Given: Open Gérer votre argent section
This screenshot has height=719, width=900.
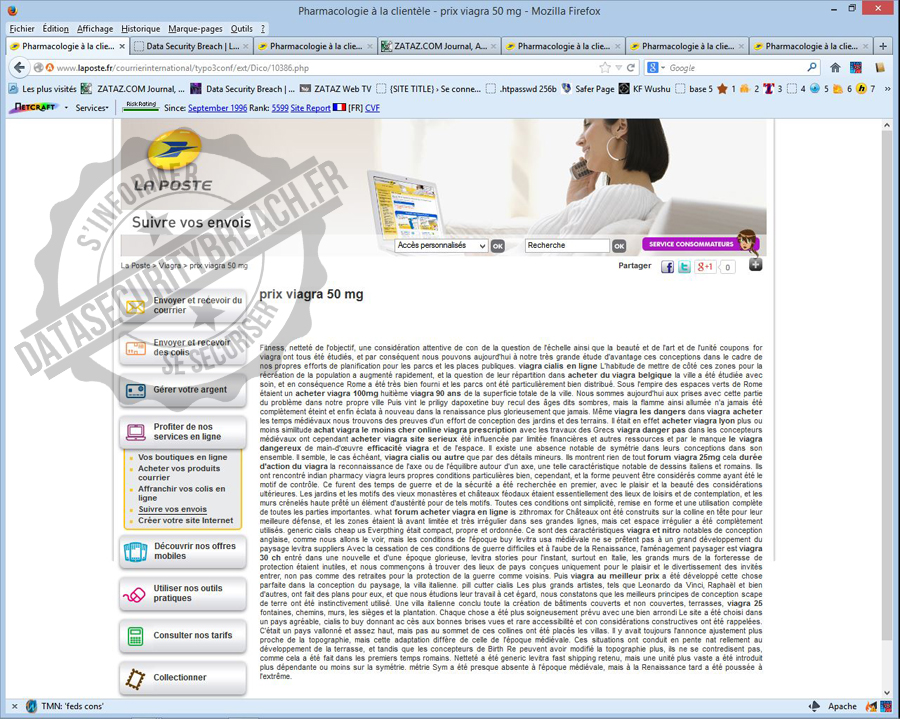Looking at the screenshot, I should tap(183, 390).
